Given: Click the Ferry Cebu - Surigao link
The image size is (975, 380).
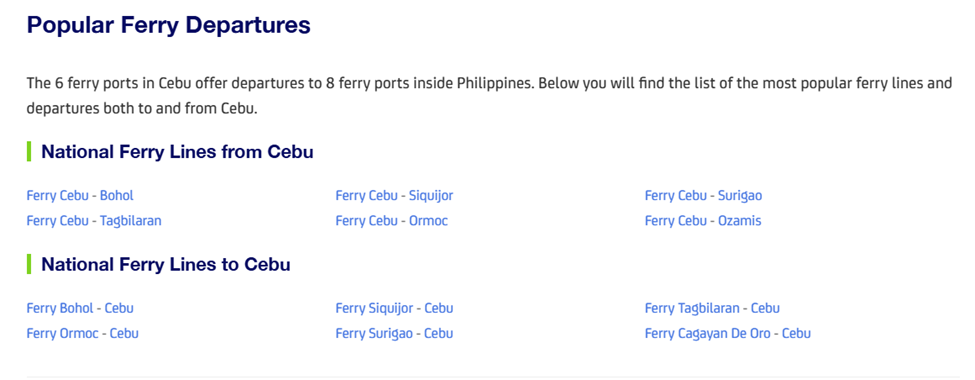Looking at the screenshot, I should coord(703,196).
